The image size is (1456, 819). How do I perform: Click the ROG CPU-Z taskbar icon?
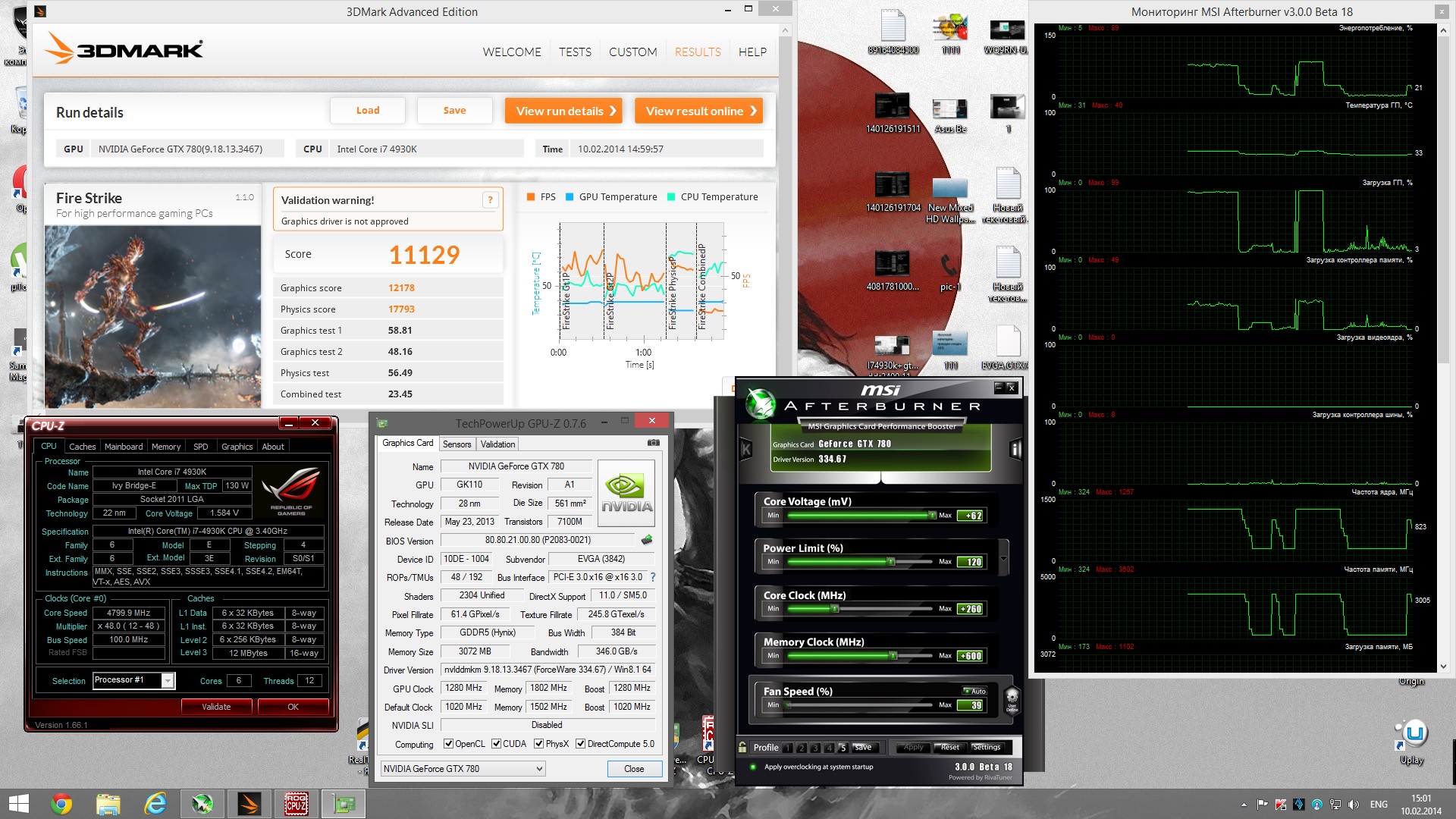(x=297, y=804)
